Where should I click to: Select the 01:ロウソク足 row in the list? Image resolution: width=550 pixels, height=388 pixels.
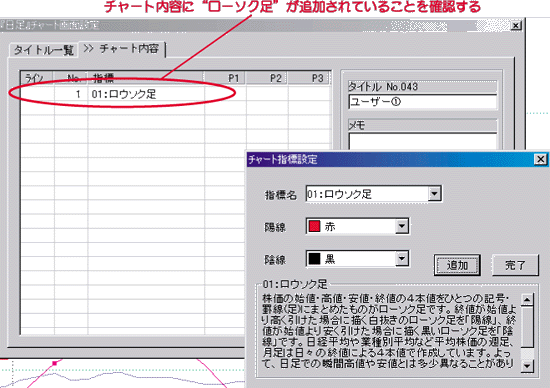pyautogui.click(x=175, y=94)
